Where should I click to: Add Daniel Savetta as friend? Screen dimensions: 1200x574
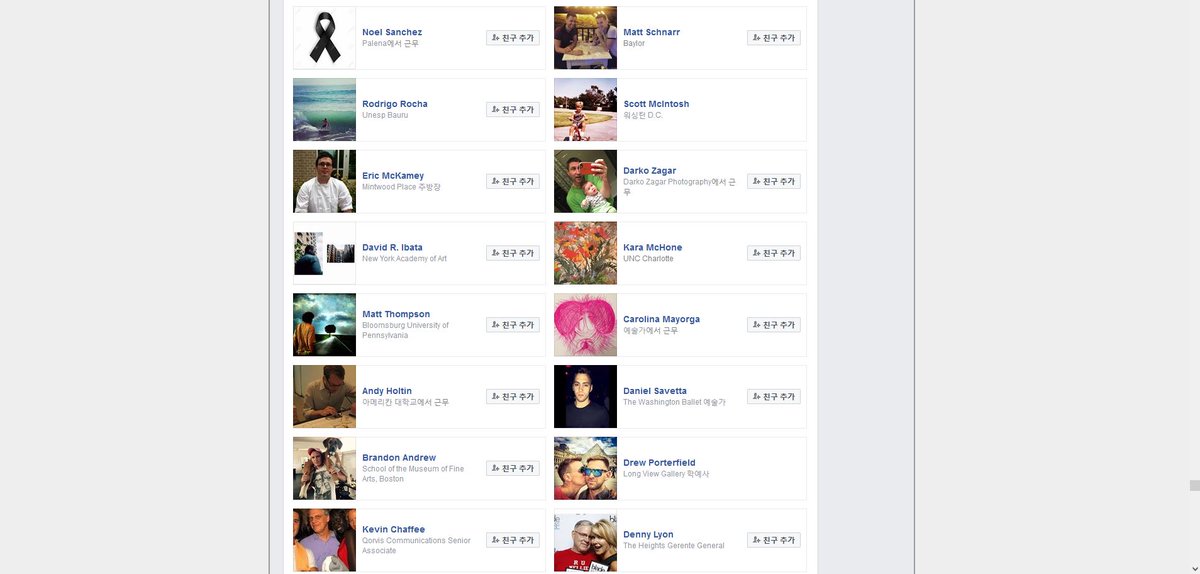pyautogui.click(x=774, y=397)
